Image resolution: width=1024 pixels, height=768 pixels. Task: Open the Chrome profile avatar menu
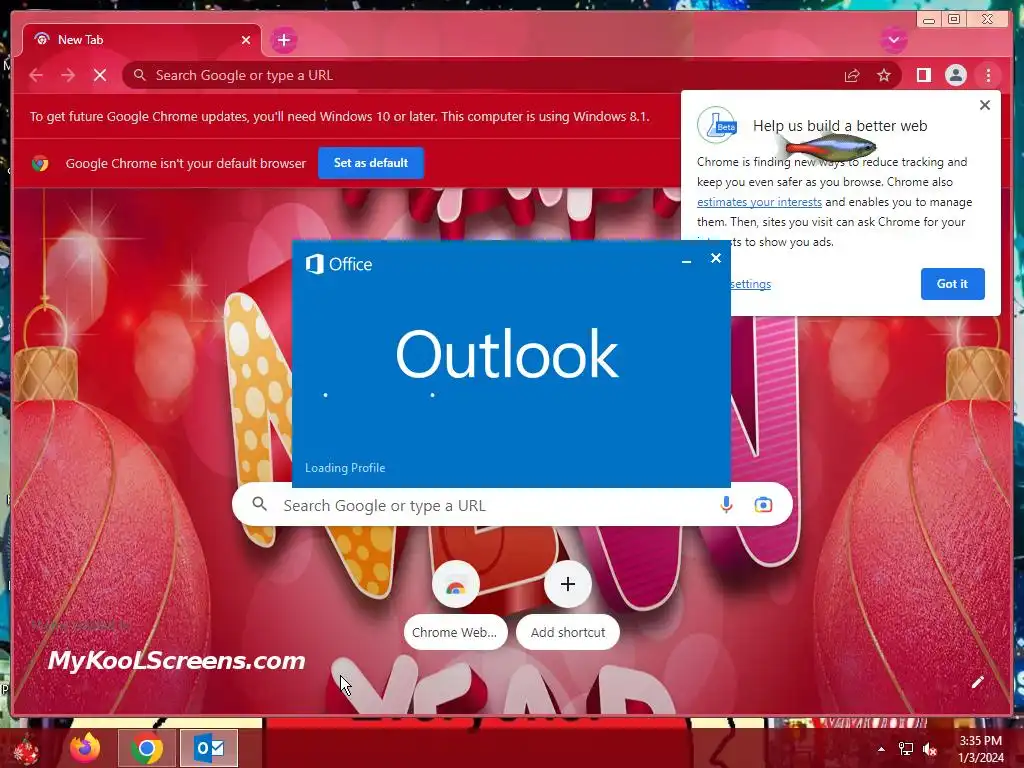click(955, 76)
